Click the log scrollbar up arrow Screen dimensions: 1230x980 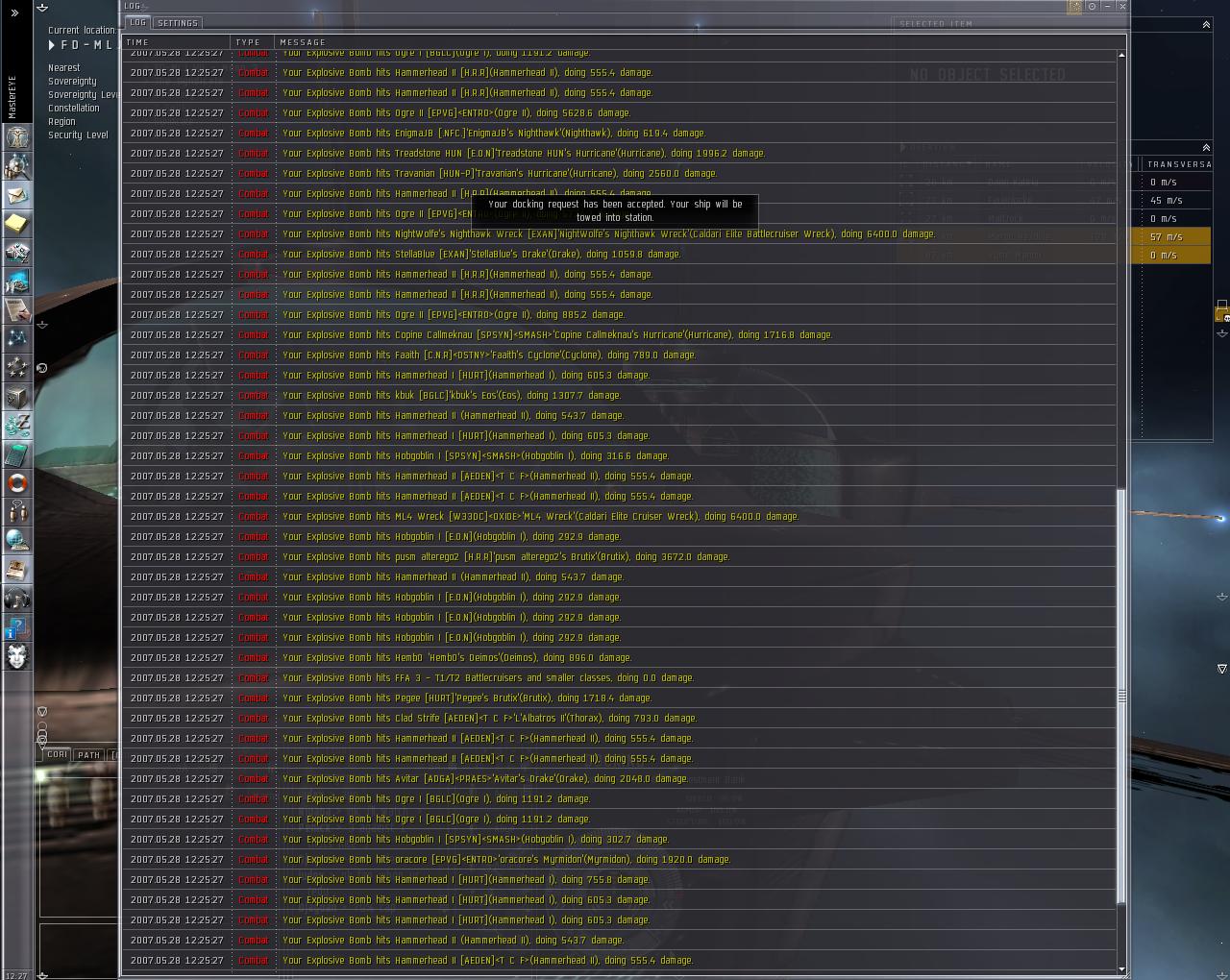point(1121,55)
